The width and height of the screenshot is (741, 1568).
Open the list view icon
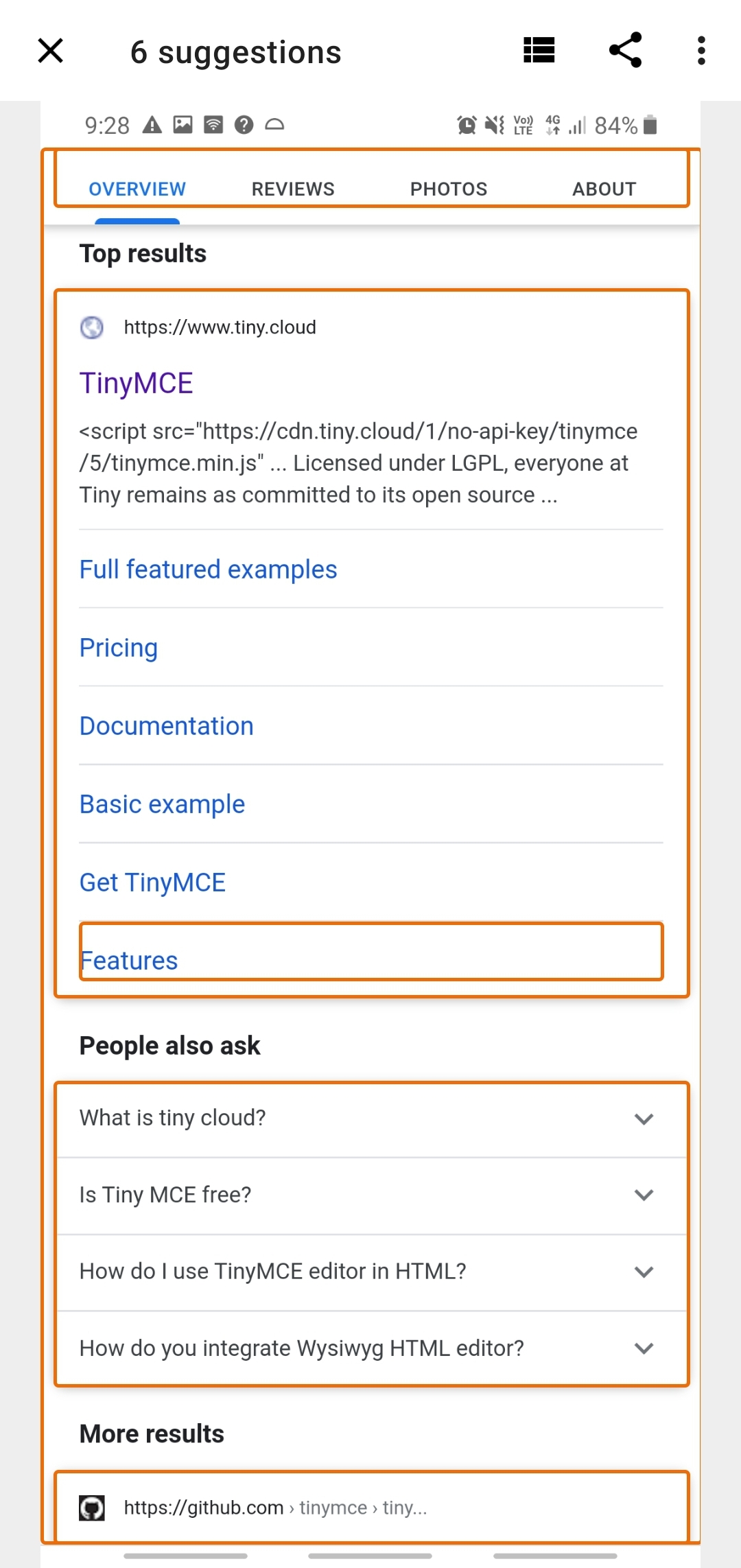(539, 50)
